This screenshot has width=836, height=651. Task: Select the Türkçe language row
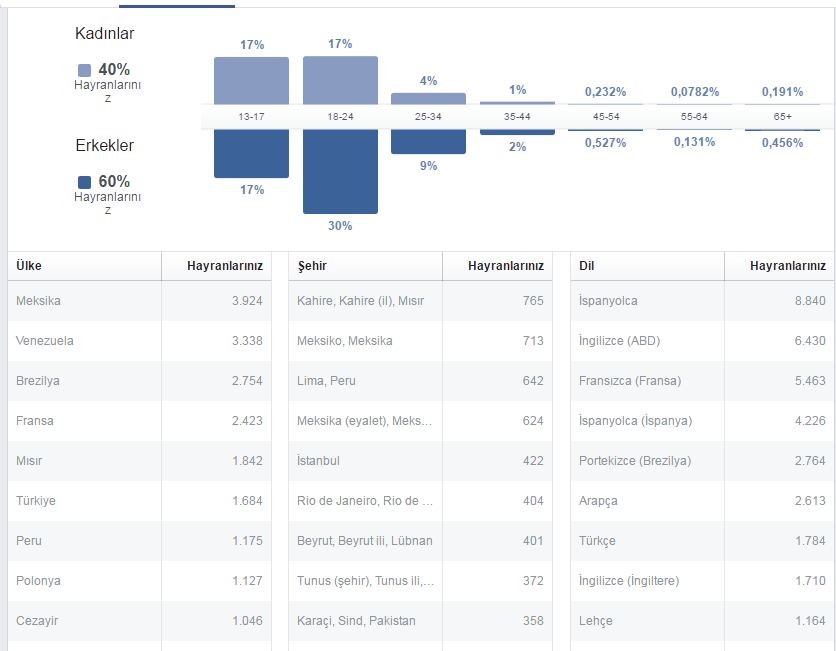click(702, 541)
